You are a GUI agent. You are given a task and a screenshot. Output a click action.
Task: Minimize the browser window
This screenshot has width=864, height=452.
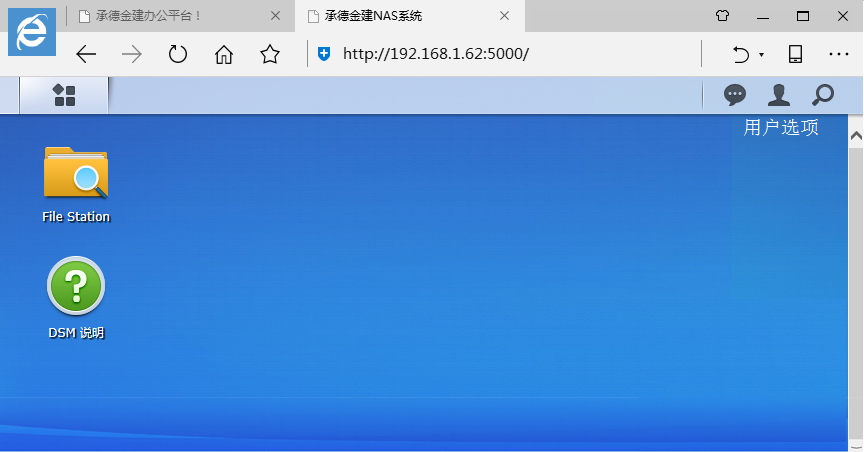(x=763, y=17)
